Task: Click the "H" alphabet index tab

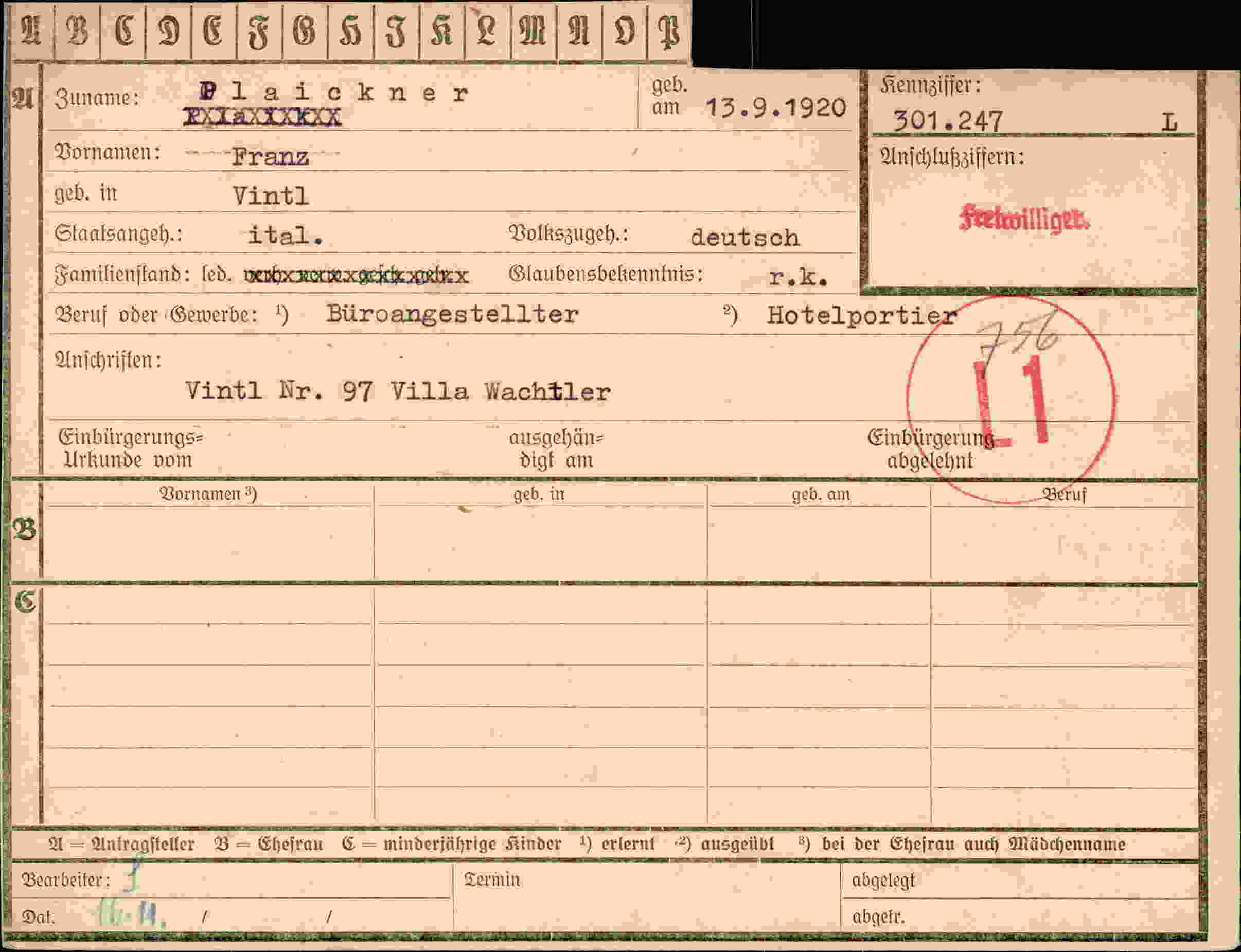Action: click(350, 31)
